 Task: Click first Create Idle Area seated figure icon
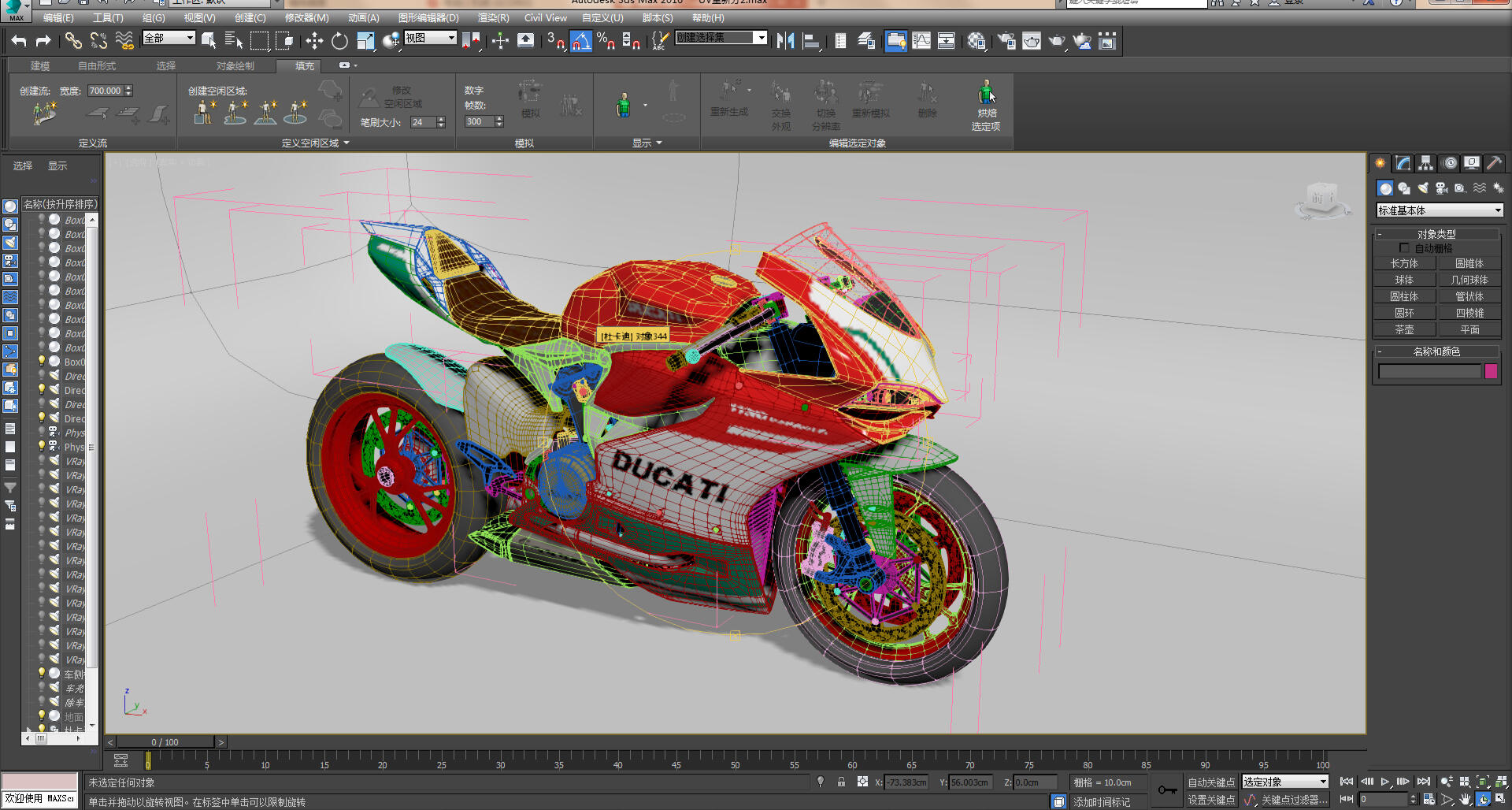point(204,113)
